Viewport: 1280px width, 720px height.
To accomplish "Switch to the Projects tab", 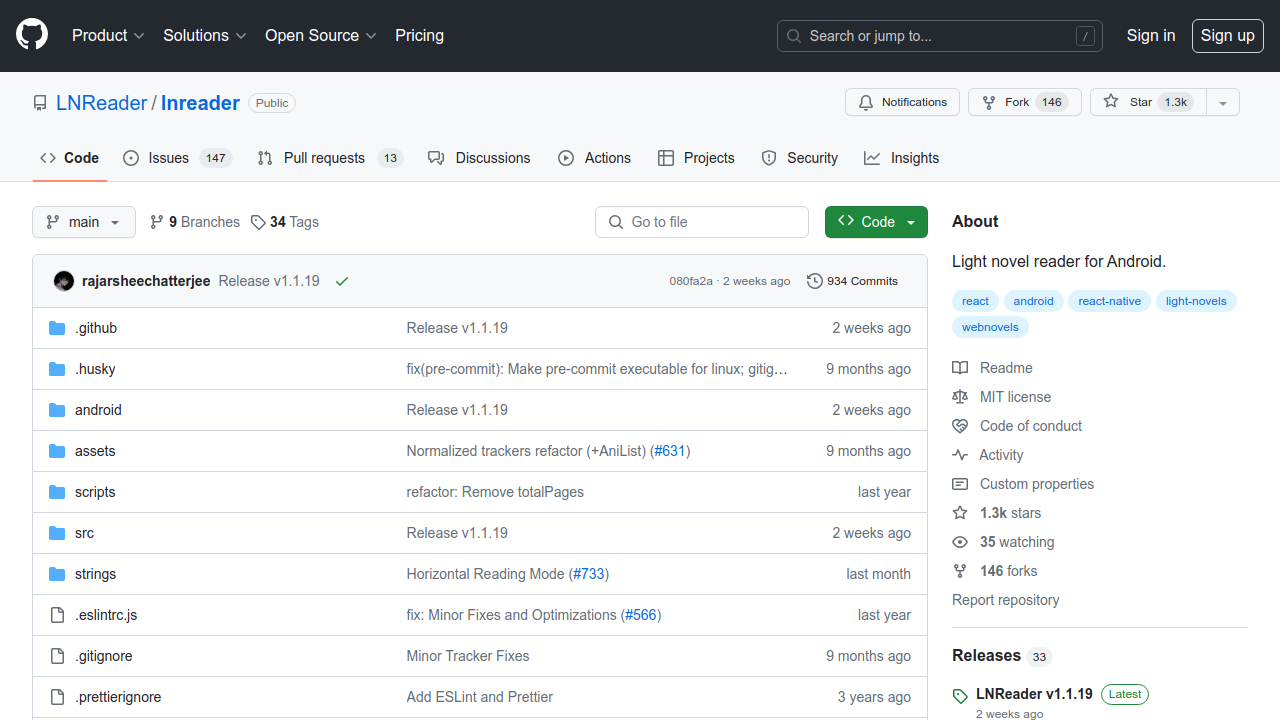I will pos(696,158).
